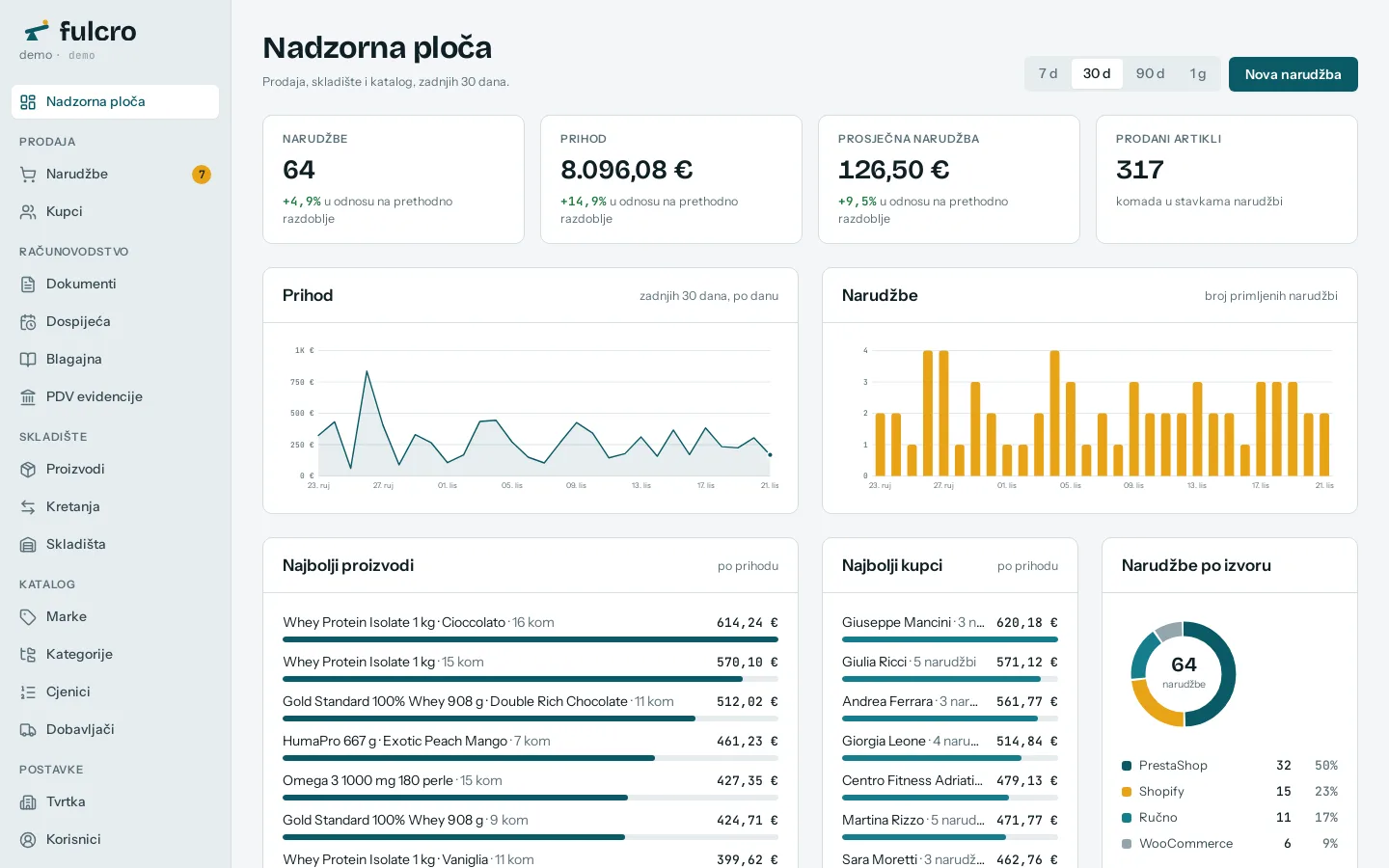
Task: Create a new order with Nova narudžba
Action: pyautogui.click(x=1294, y=74)
